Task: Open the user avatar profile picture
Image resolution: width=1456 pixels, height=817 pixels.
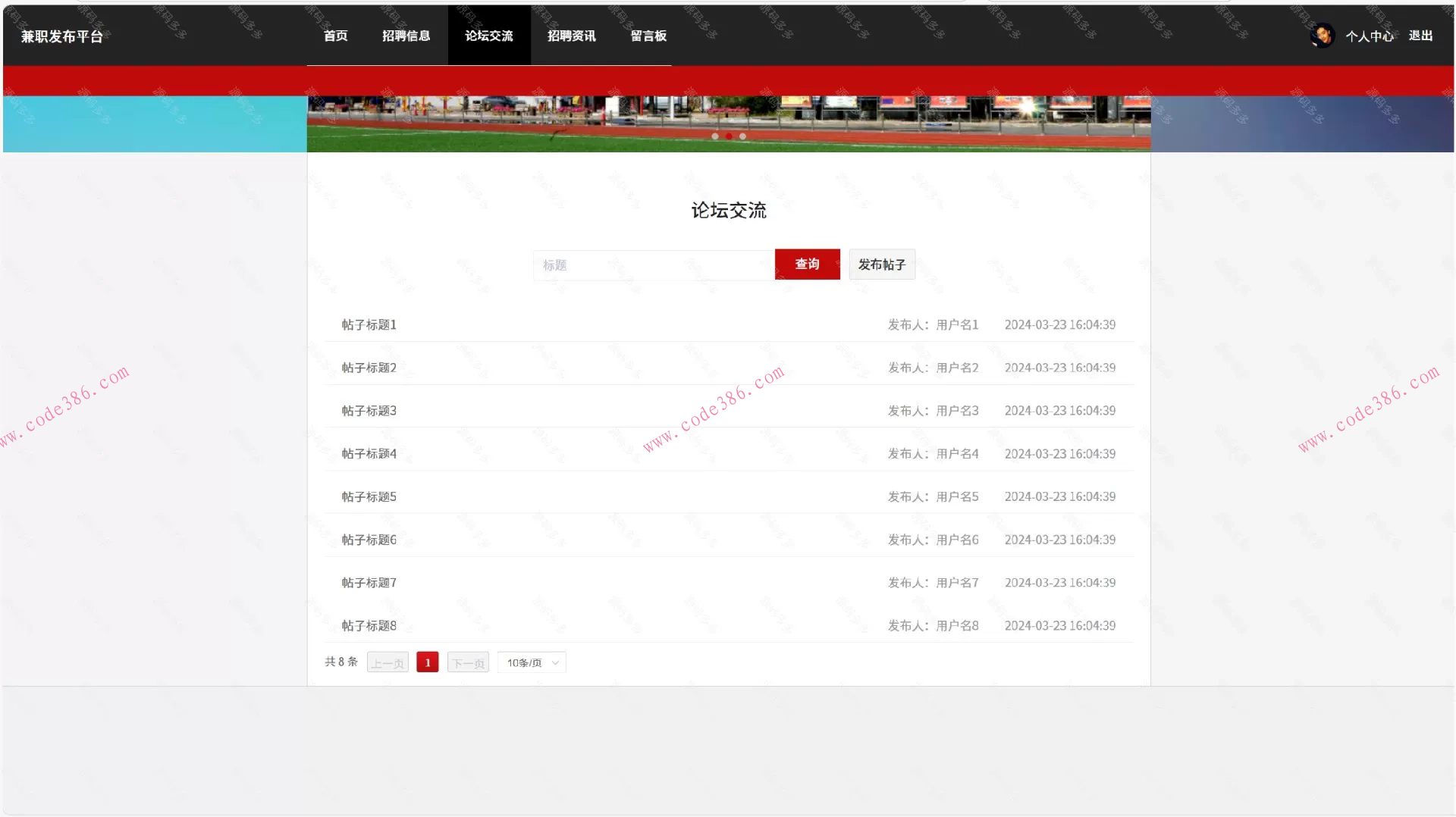Action: [1322, 35]
